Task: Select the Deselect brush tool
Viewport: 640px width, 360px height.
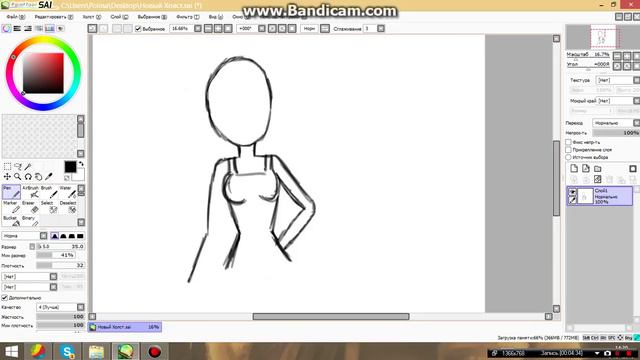Action: [68, 207]
